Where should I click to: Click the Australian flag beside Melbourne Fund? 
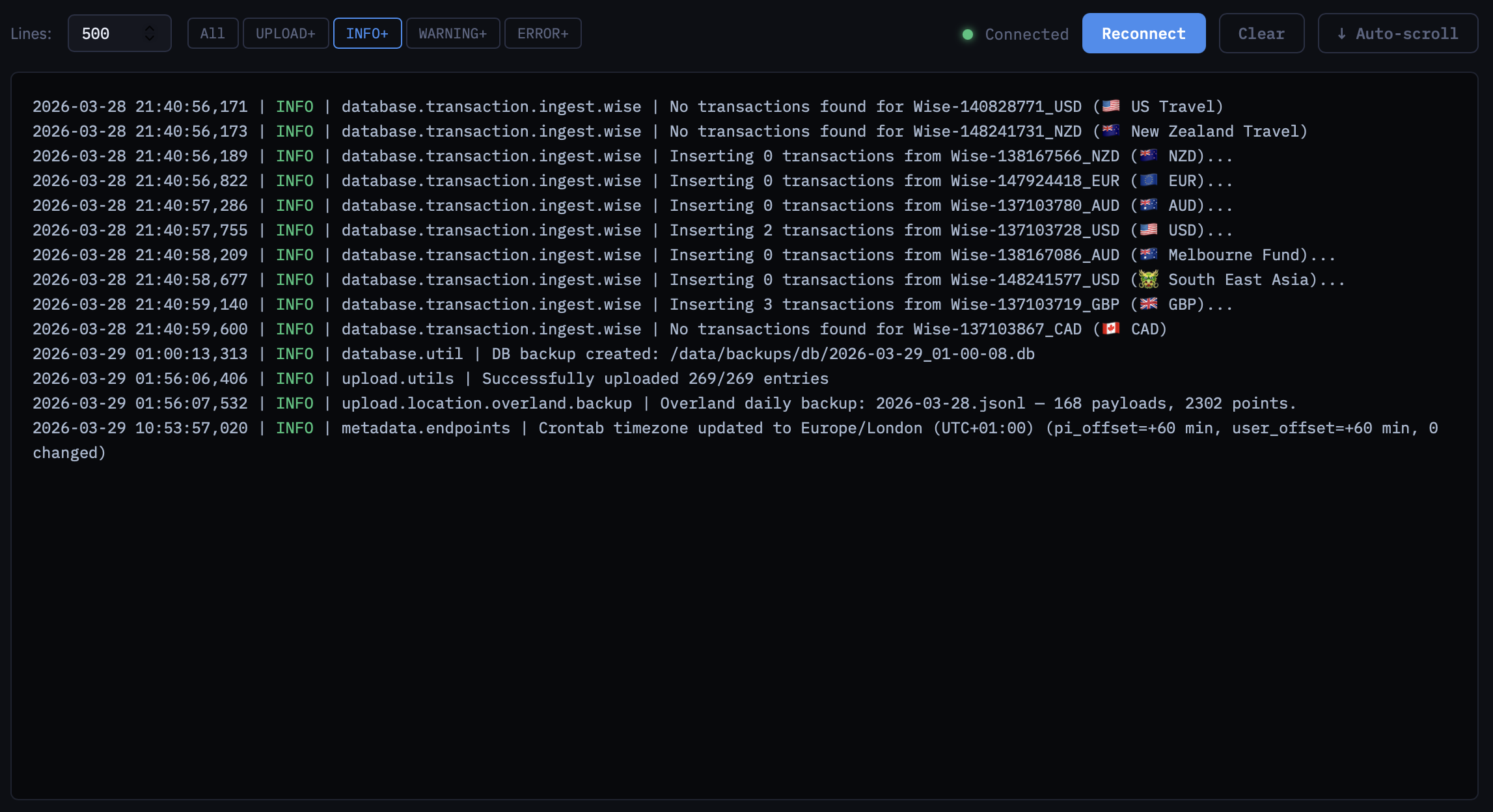click(1149, 254)
